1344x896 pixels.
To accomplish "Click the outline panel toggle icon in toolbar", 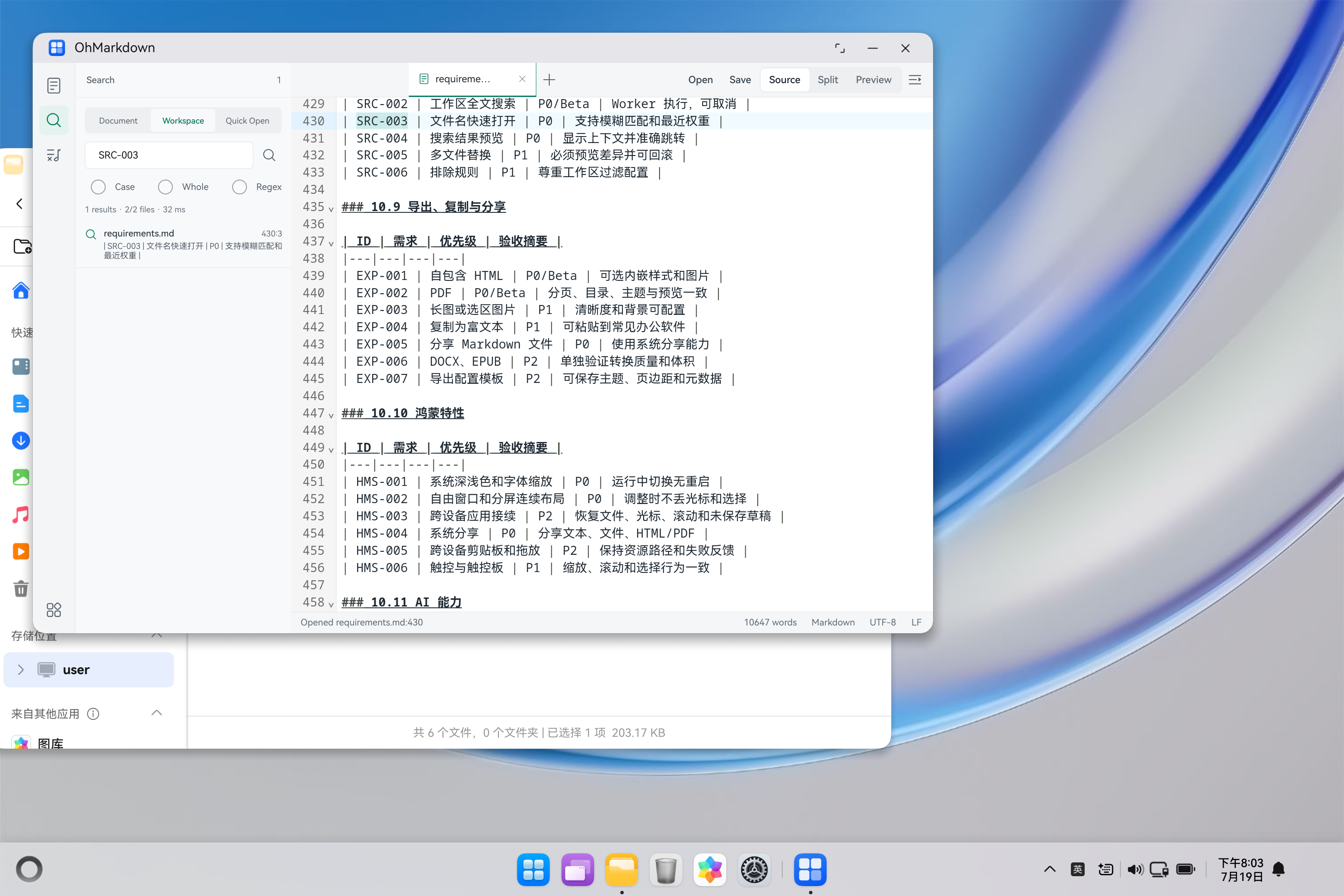I will (x=914, y=79).
